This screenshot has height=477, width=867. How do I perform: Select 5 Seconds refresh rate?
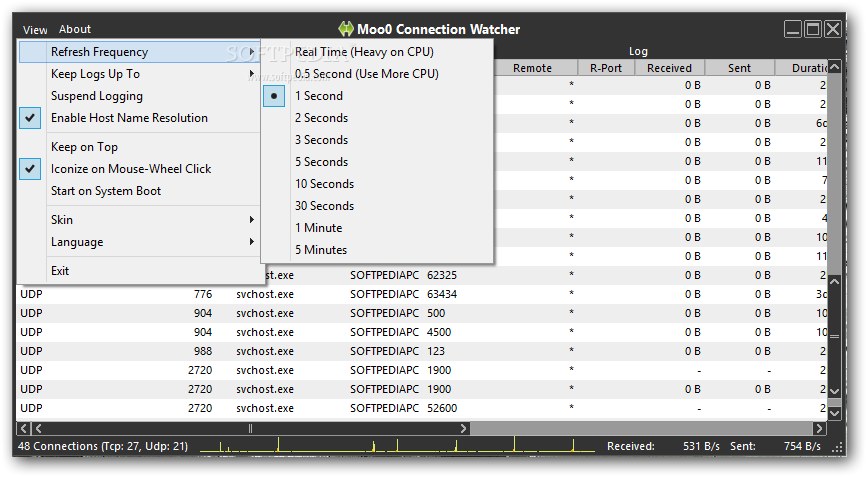(377, 162)
